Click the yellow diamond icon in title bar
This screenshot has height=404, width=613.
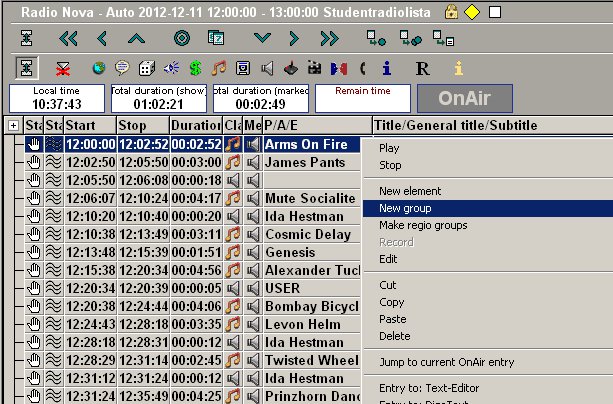[472, 12]
